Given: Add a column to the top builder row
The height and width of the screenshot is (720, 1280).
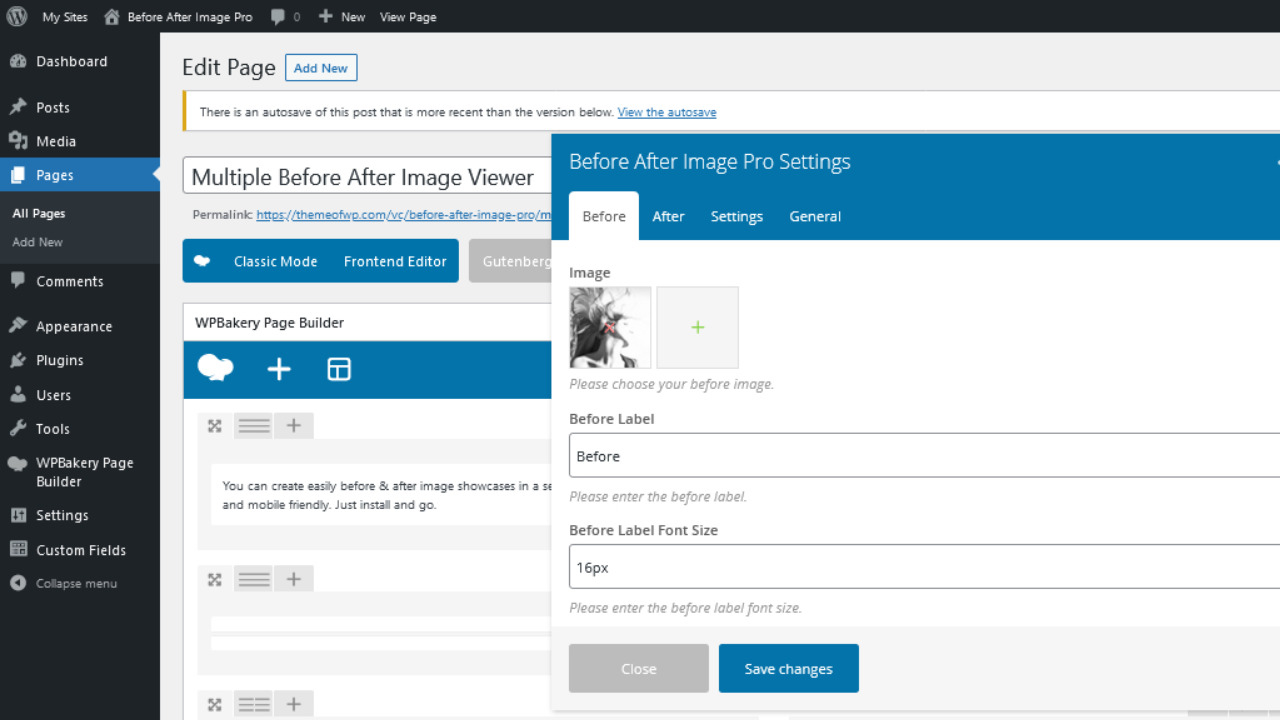Looking at the screenshot, I should pyautogui.click(x=294, y=426).
